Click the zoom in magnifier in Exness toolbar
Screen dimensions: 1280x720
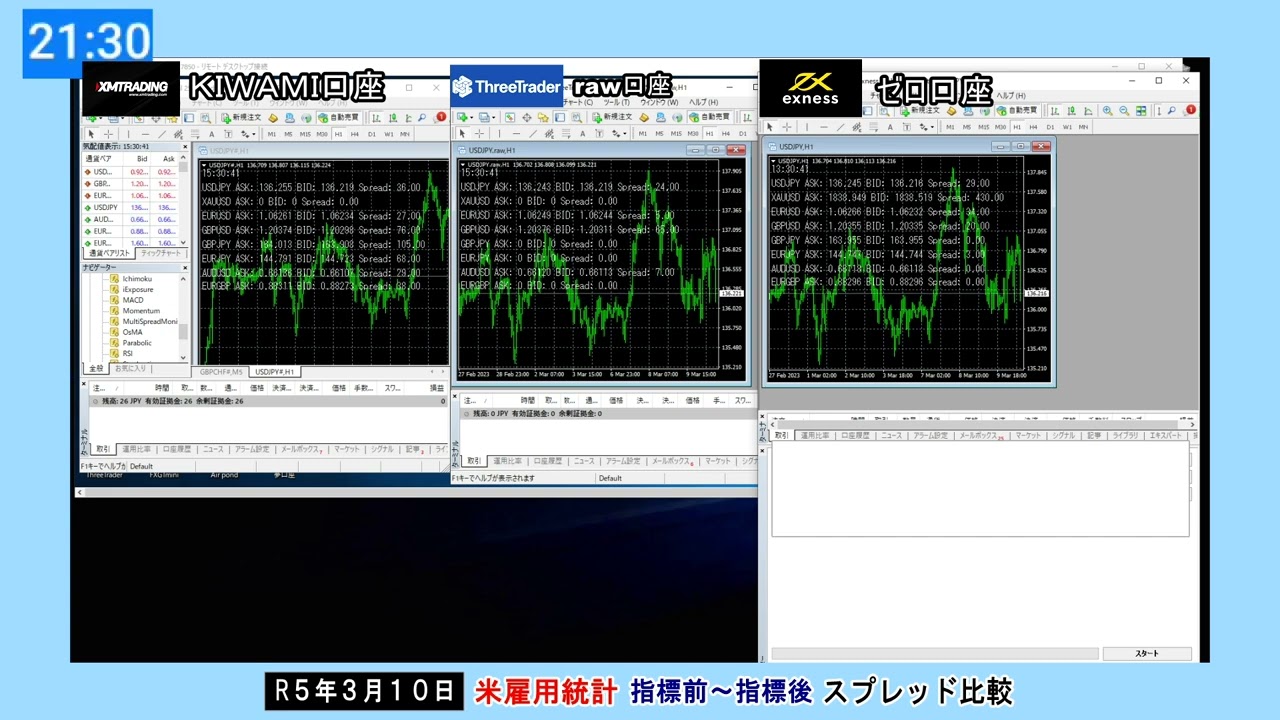pos(1107,110)
